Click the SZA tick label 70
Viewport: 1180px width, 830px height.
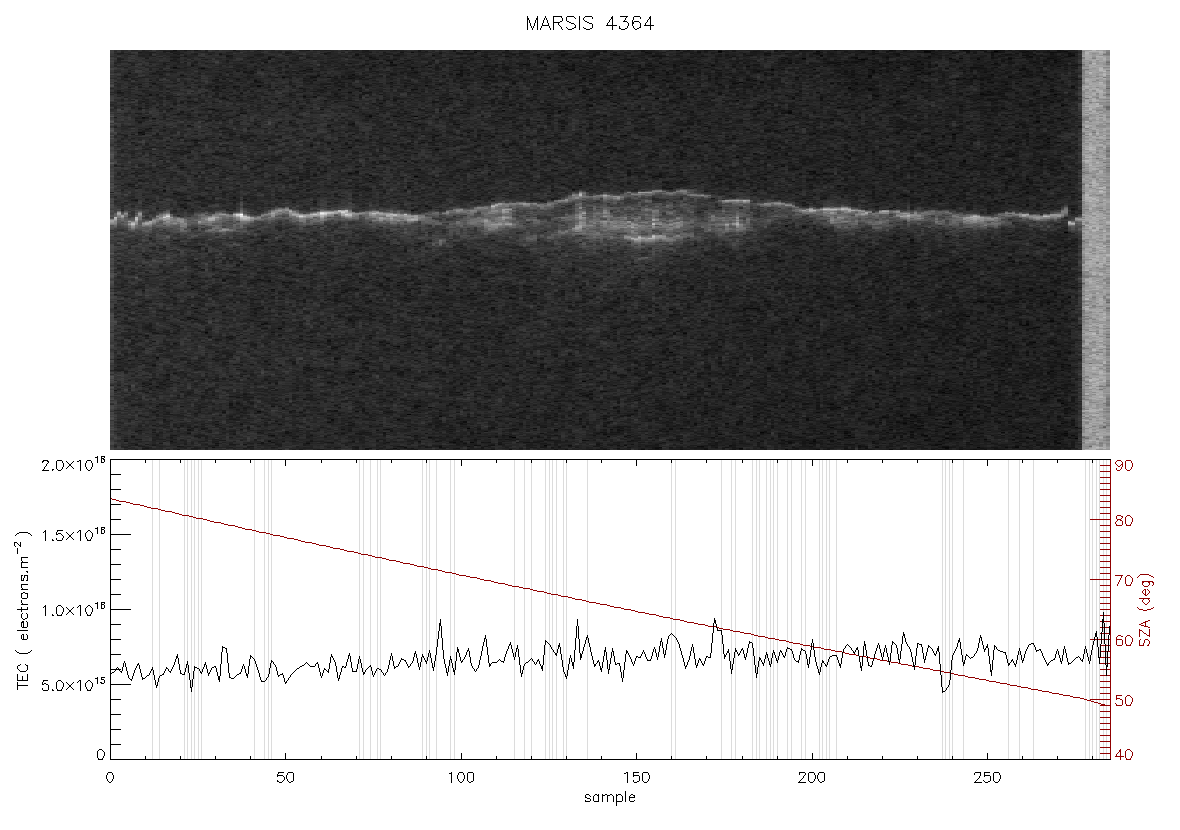[x=1124, y=581]
